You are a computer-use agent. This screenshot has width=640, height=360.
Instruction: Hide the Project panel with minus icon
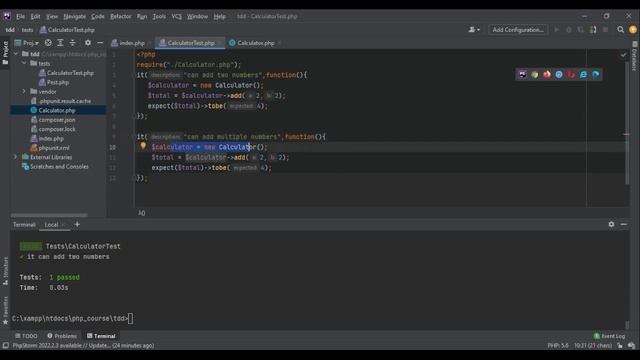(x=100, y=43)
